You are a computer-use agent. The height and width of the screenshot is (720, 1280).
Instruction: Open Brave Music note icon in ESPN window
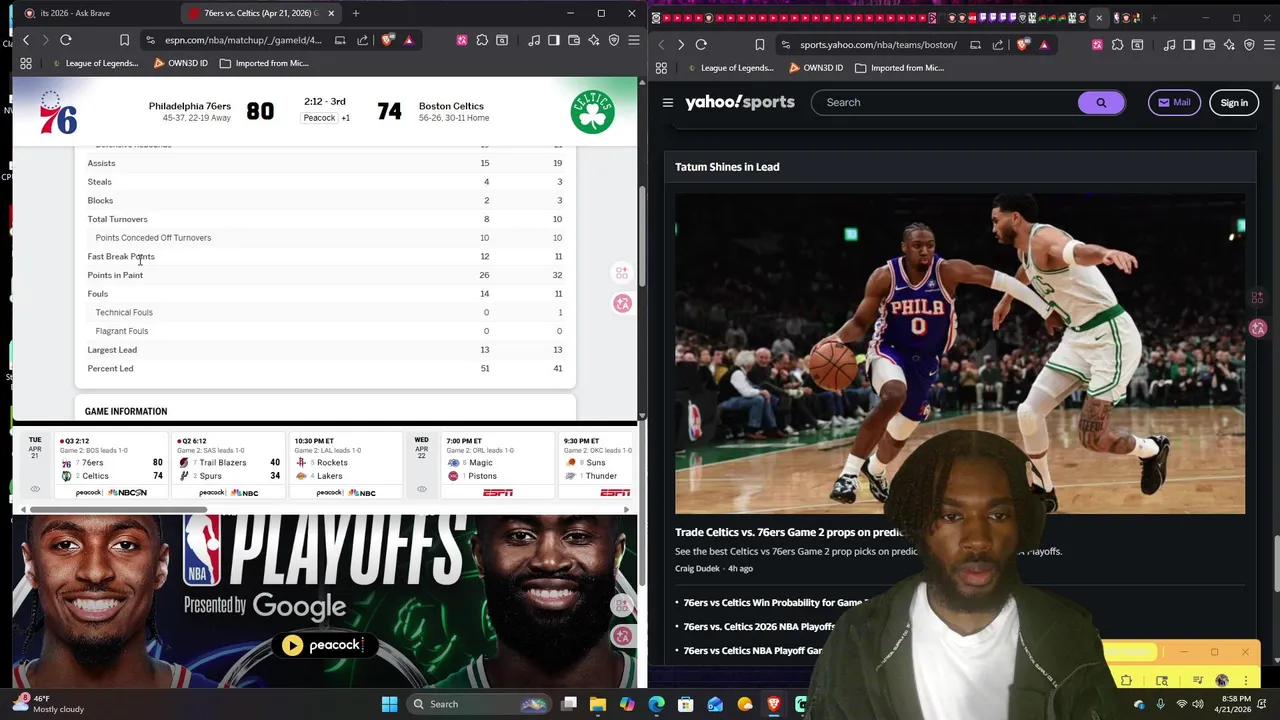(534, 40)
